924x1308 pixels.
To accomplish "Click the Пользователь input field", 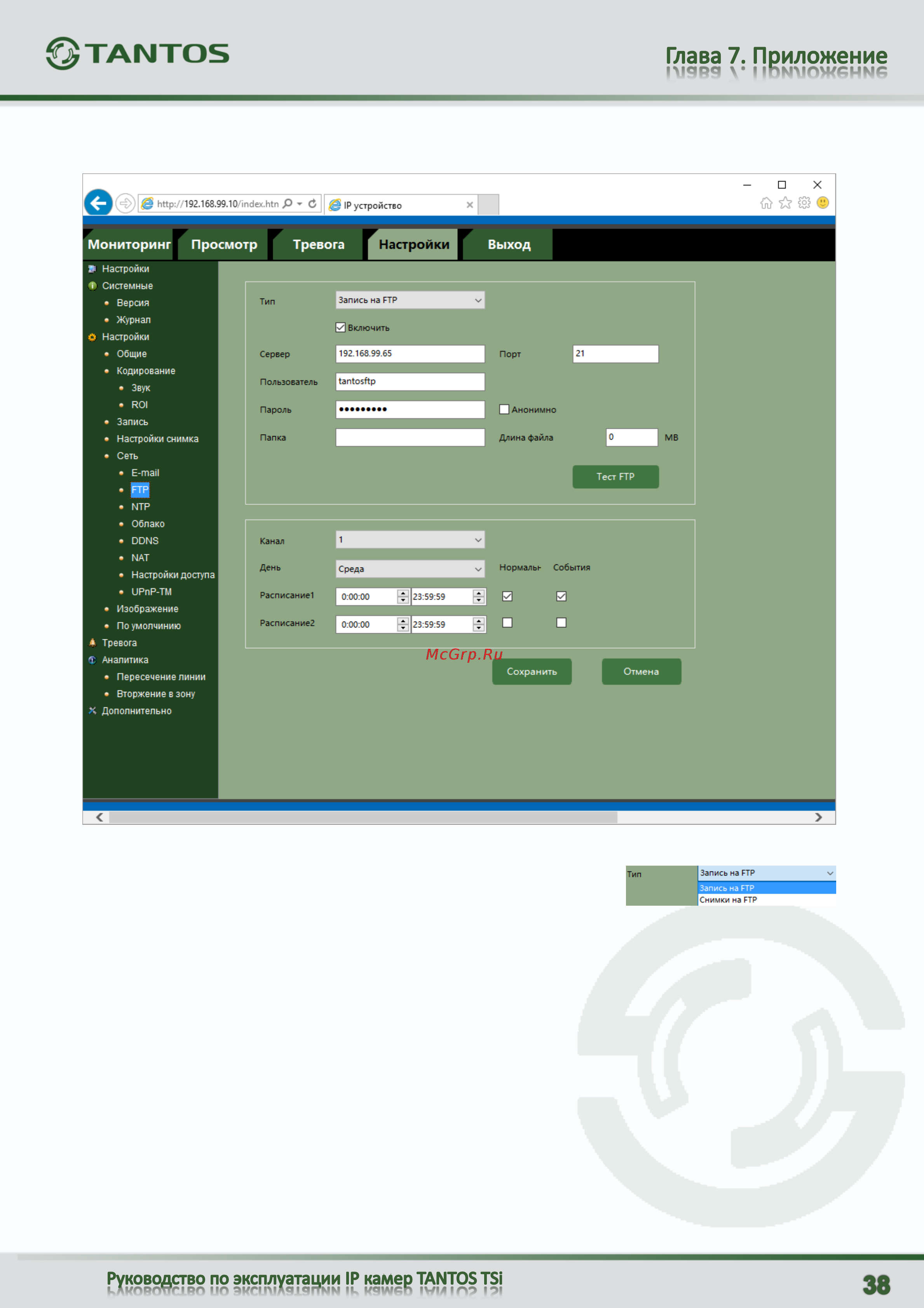I will [x=410, y=382].
